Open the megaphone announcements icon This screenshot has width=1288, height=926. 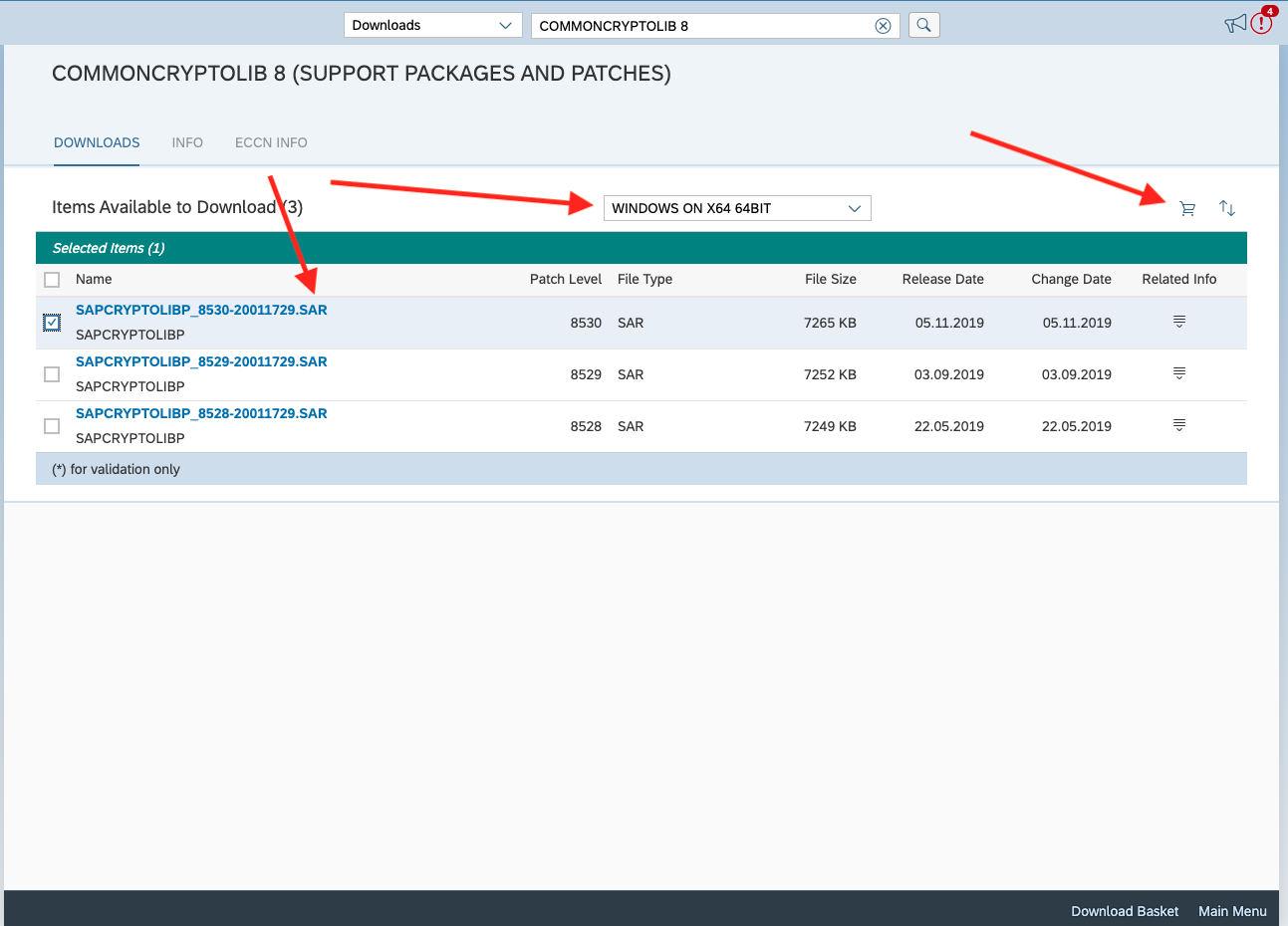coord(1235,24)
